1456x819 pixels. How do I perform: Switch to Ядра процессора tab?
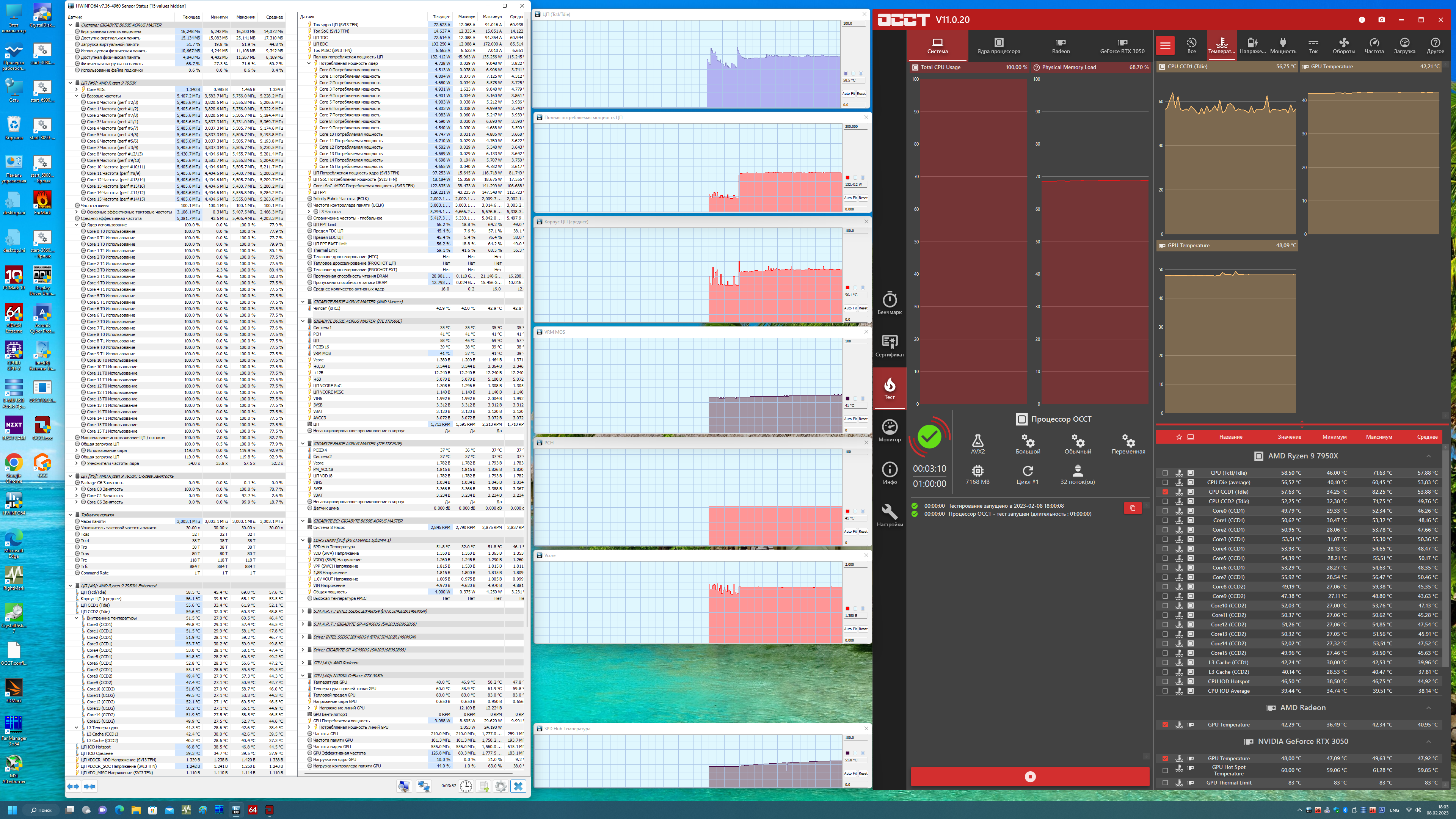(998, 45)
